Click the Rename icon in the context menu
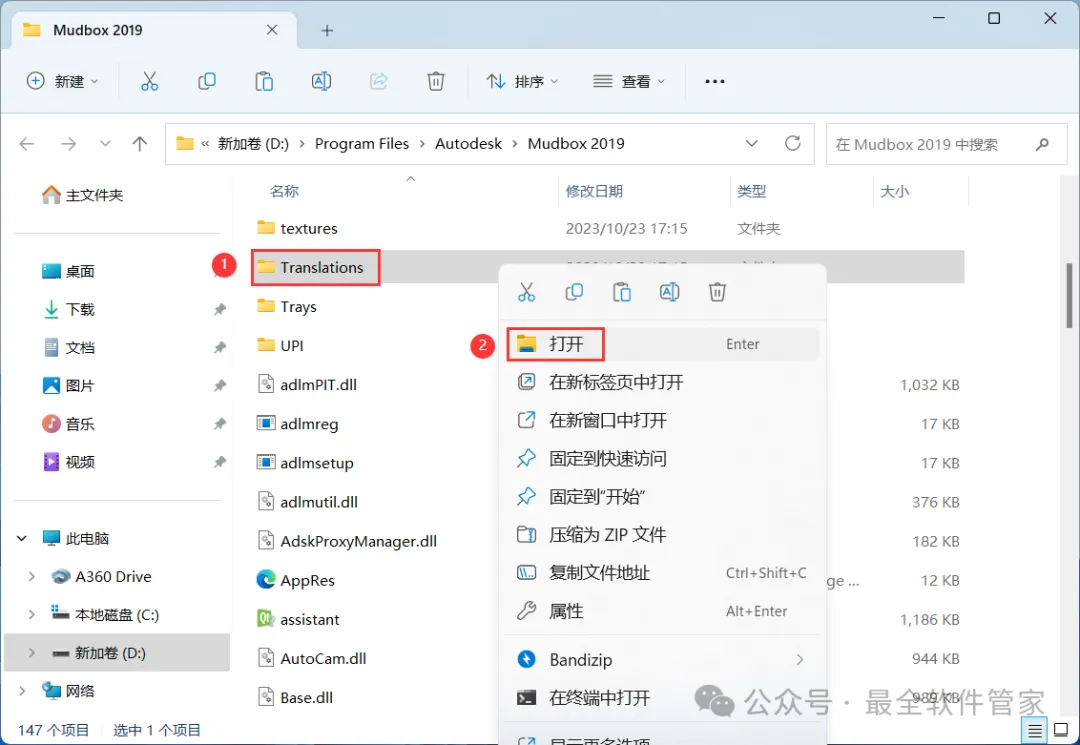Image resolution: width=1080 pixels, height=745 pixels. [x=669, y=292]
